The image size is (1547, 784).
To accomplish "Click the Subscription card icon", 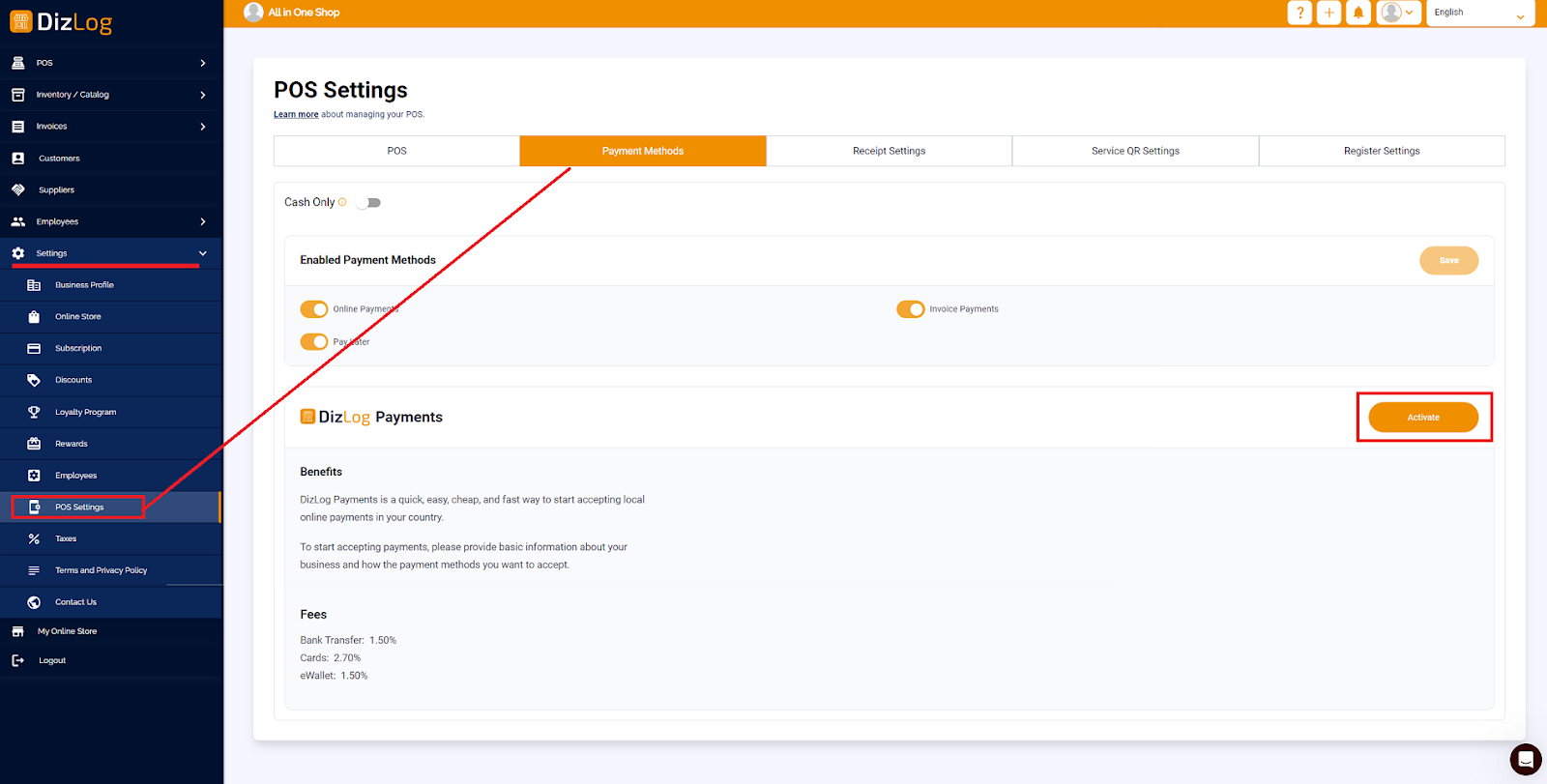I will pos(34,348).
